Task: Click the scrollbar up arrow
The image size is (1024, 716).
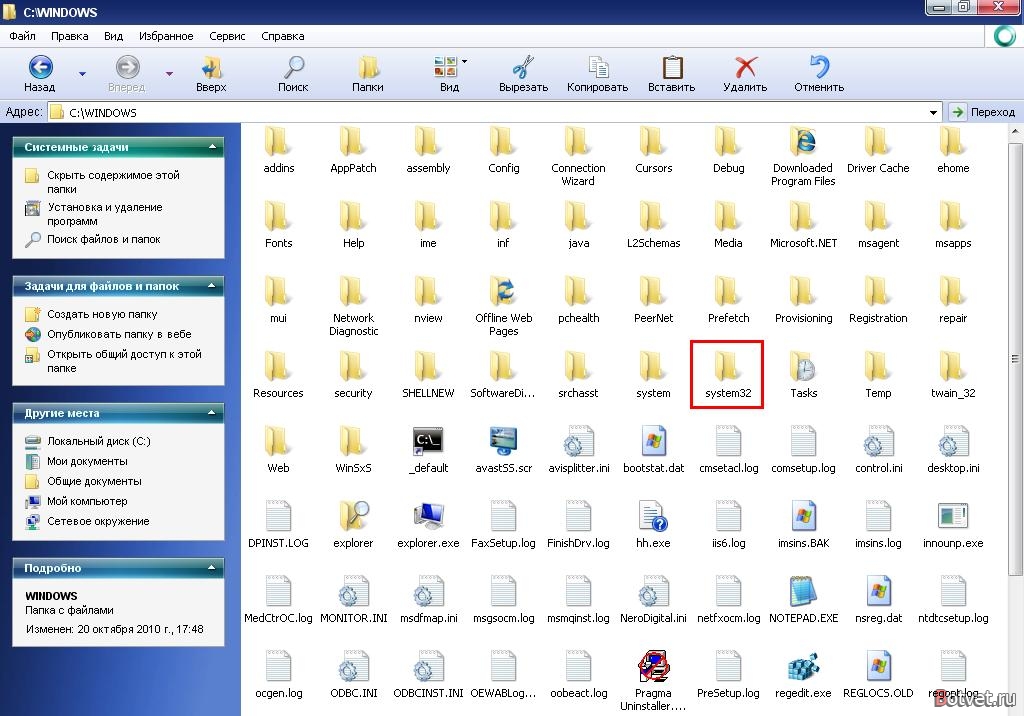Action: coord(1015,132)
